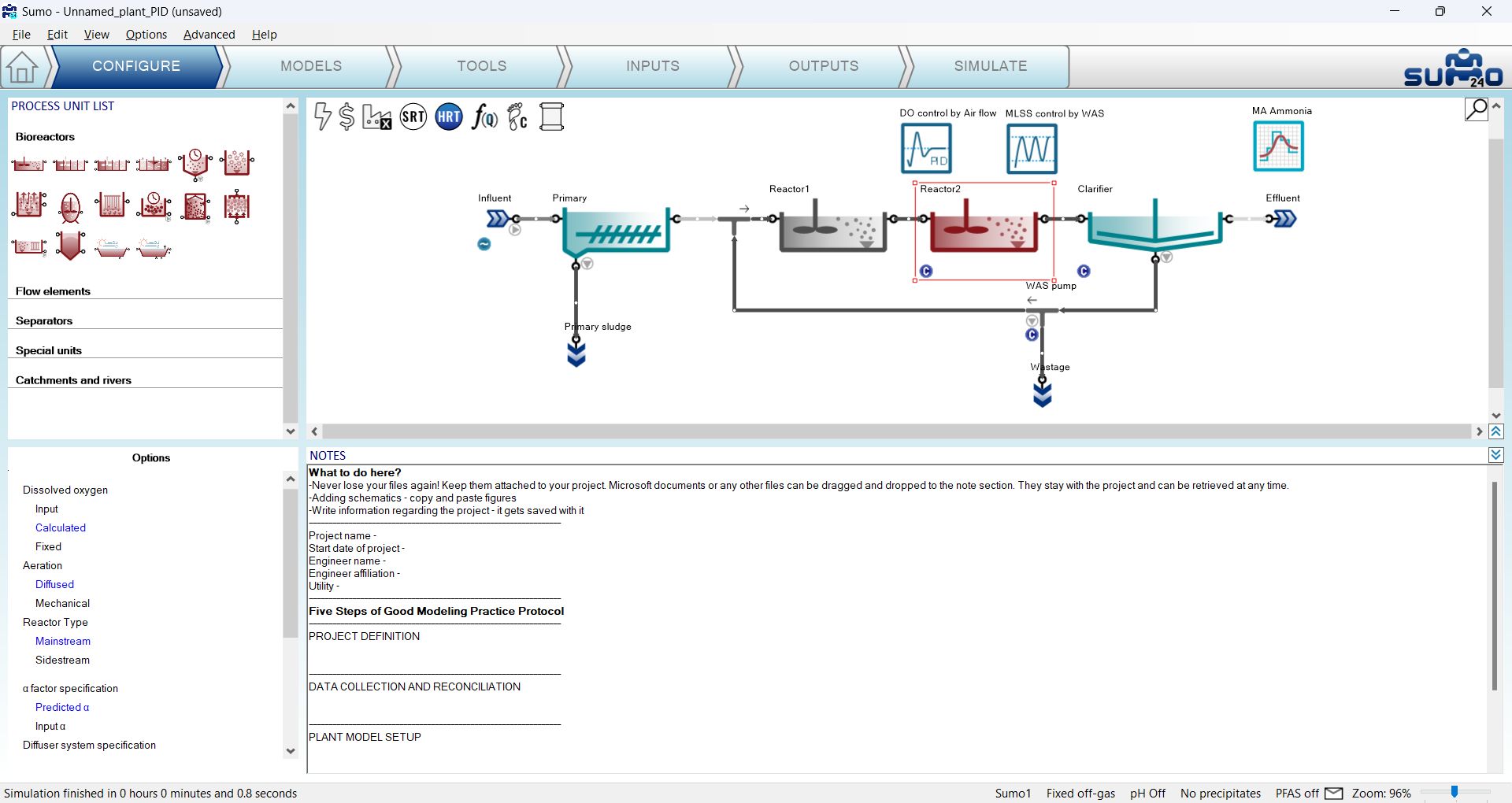Click the CONFIGURE step tab

point(136,66)
